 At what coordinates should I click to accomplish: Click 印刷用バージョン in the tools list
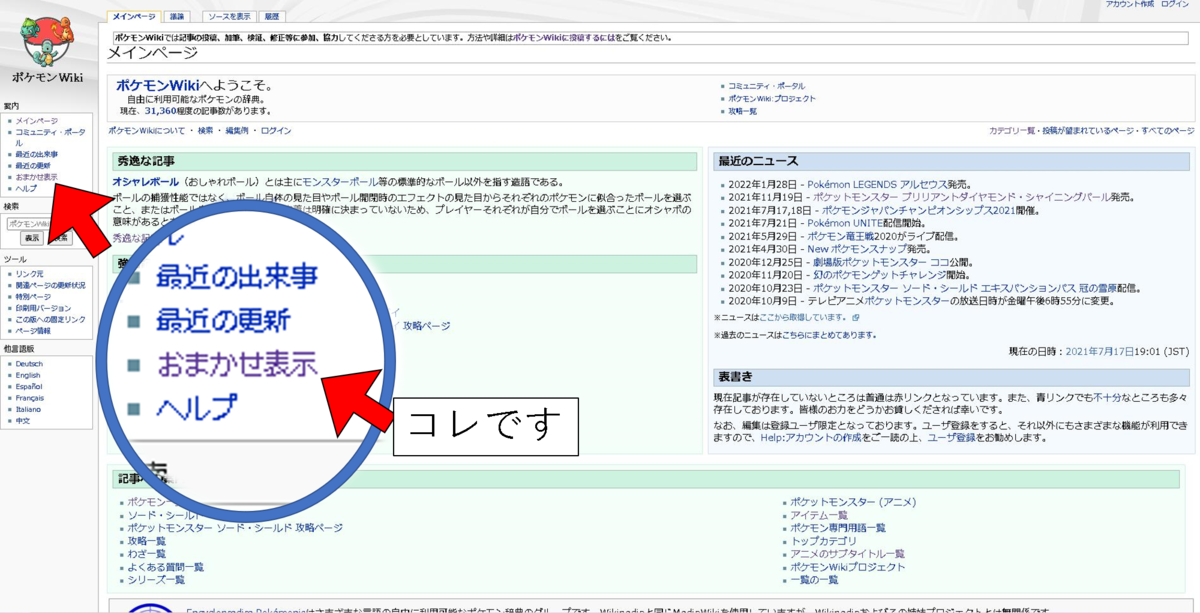[x=43, y=308]
